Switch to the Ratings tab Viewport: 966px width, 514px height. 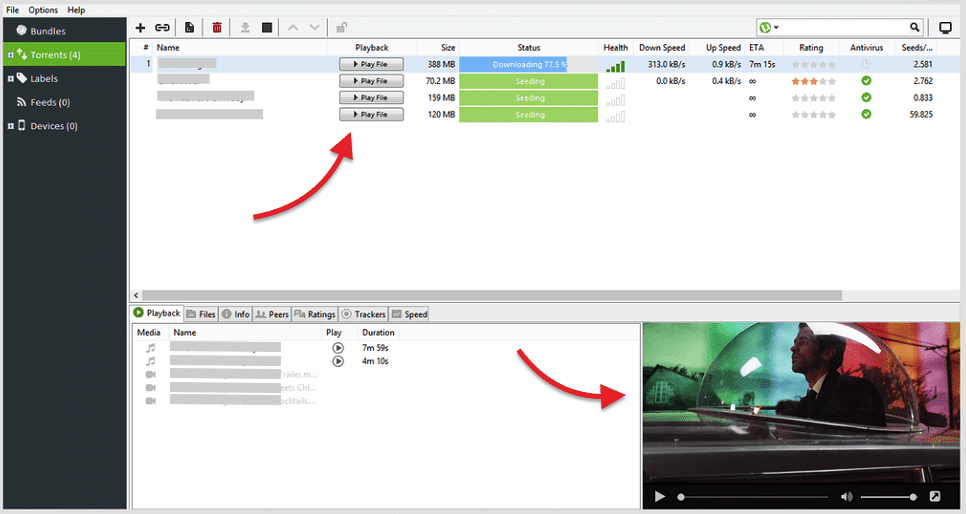pyautogui.click(x=315, y=314)
